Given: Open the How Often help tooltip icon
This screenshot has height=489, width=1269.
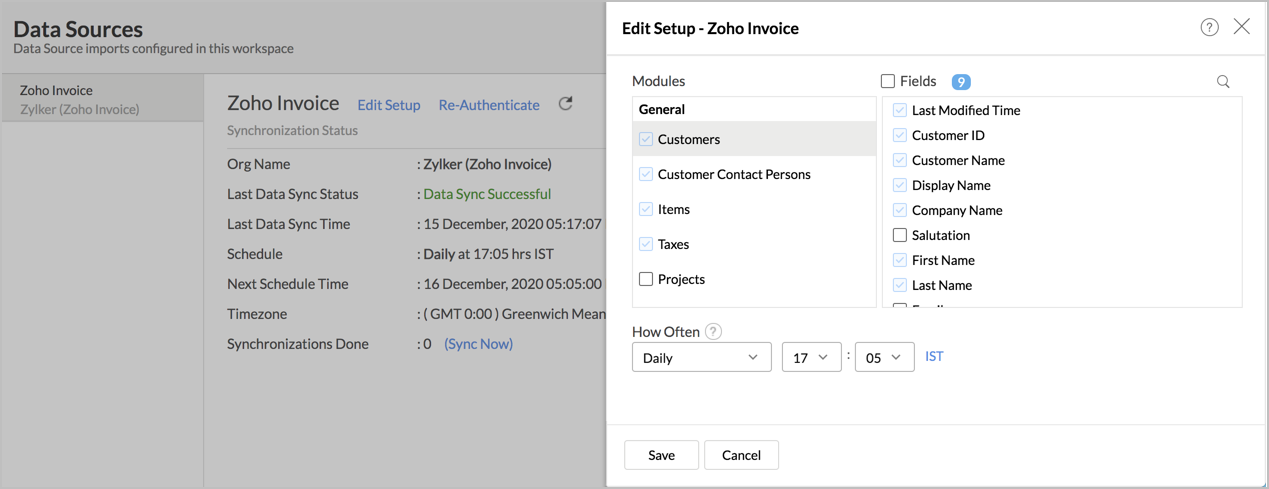Looking at the screenshot, I should click(713, 332).
